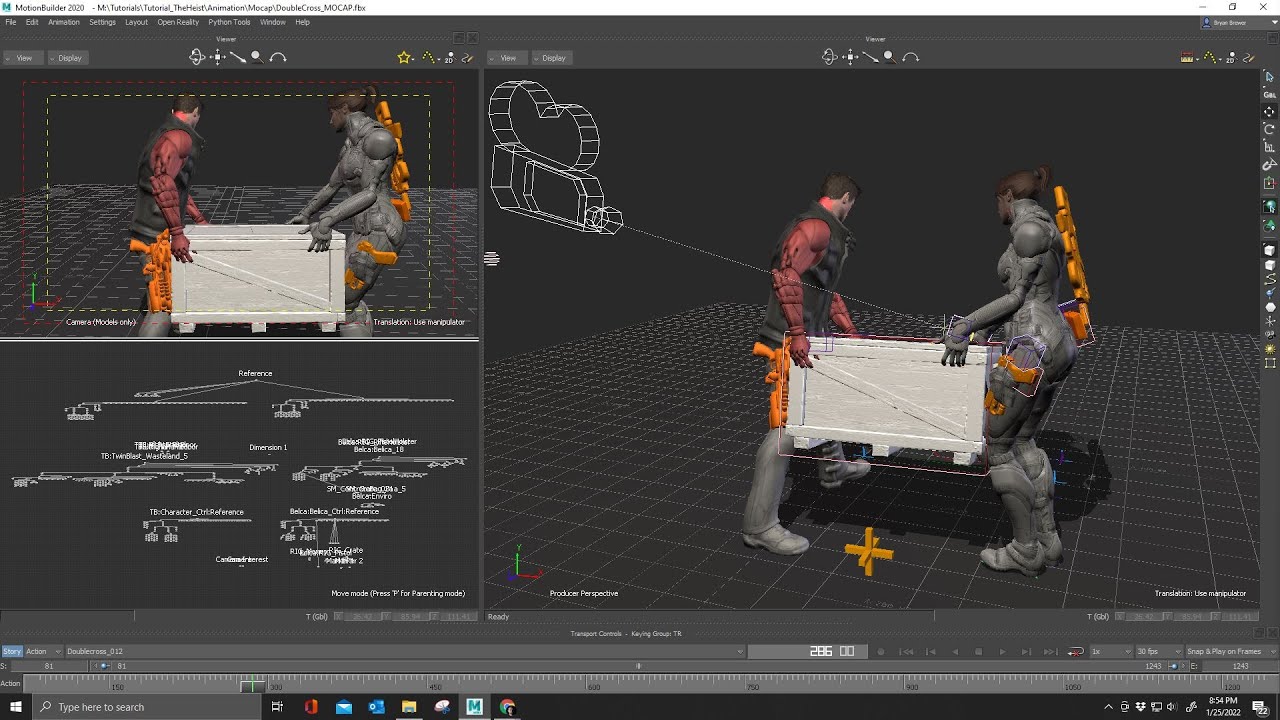Click the View button in right viewer

point(506,58)
